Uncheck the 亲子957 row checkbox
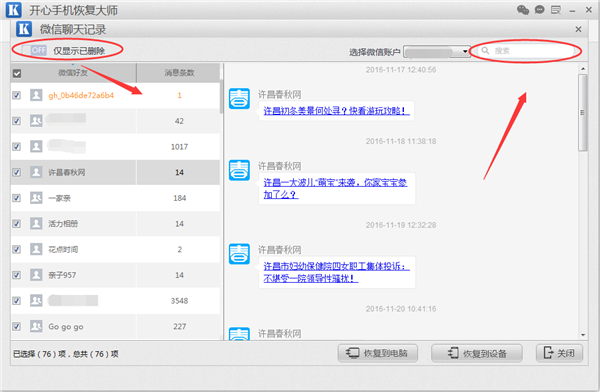 (16, 275)
